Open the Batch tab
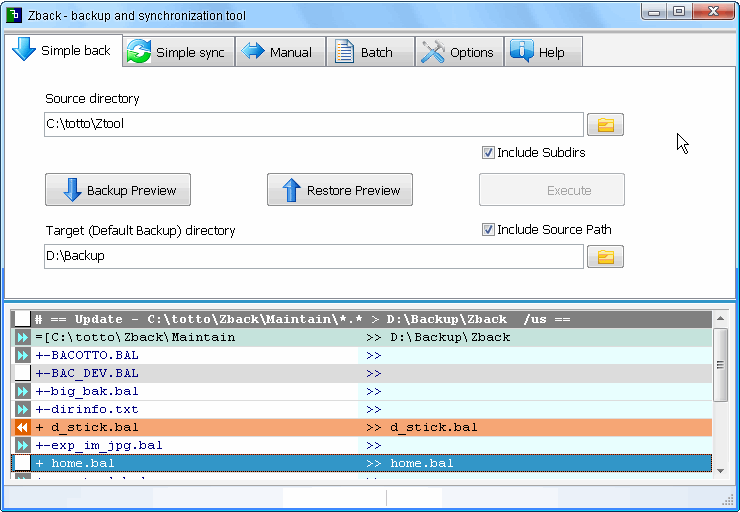This screenshot has height=512, width=740. (x=369, y=52)
